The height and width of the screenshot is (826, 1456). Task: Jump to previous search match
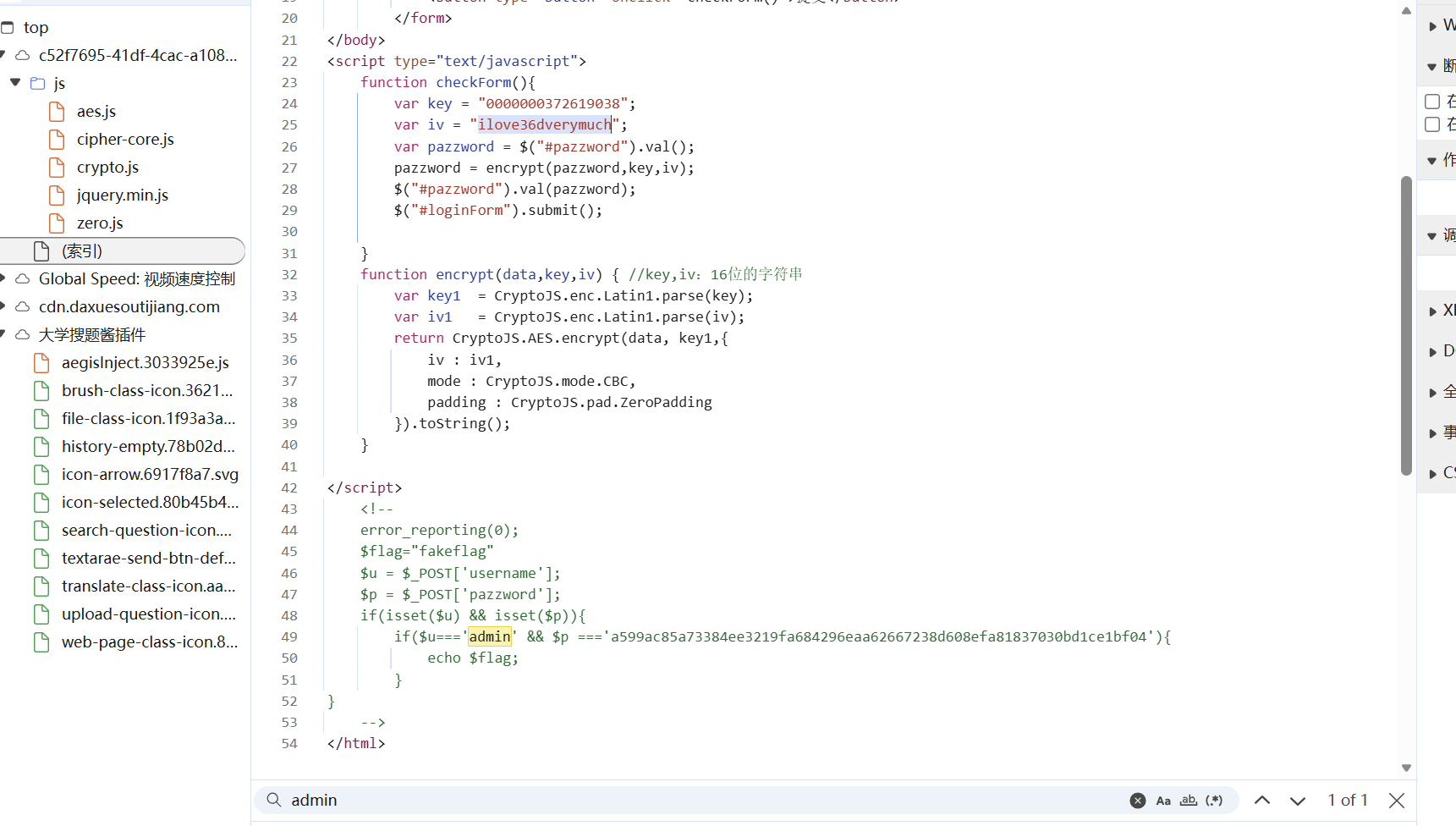coord(1262,801)
